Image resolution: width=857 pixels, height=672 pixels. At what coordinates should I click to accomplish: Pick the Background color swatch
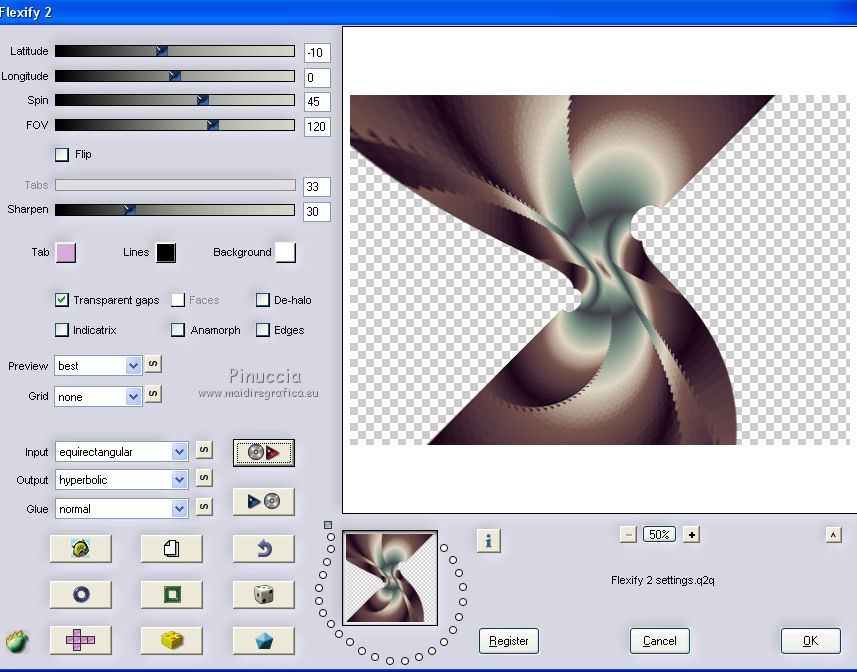tap(286, 253)
